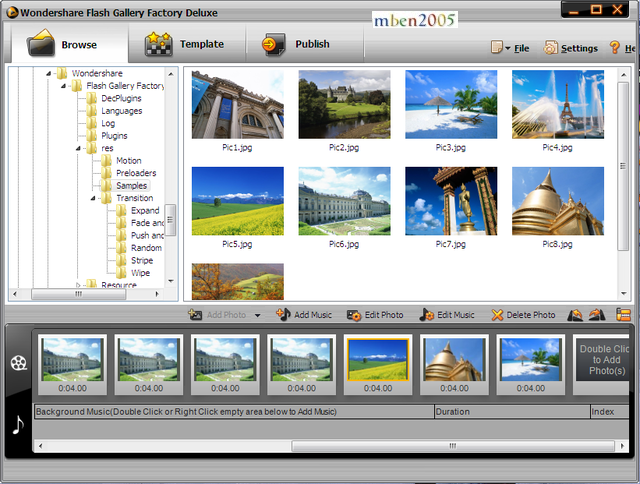Click the Settings gear icon
The width and height of the screenshot is (640, 484).
(550, 48)
